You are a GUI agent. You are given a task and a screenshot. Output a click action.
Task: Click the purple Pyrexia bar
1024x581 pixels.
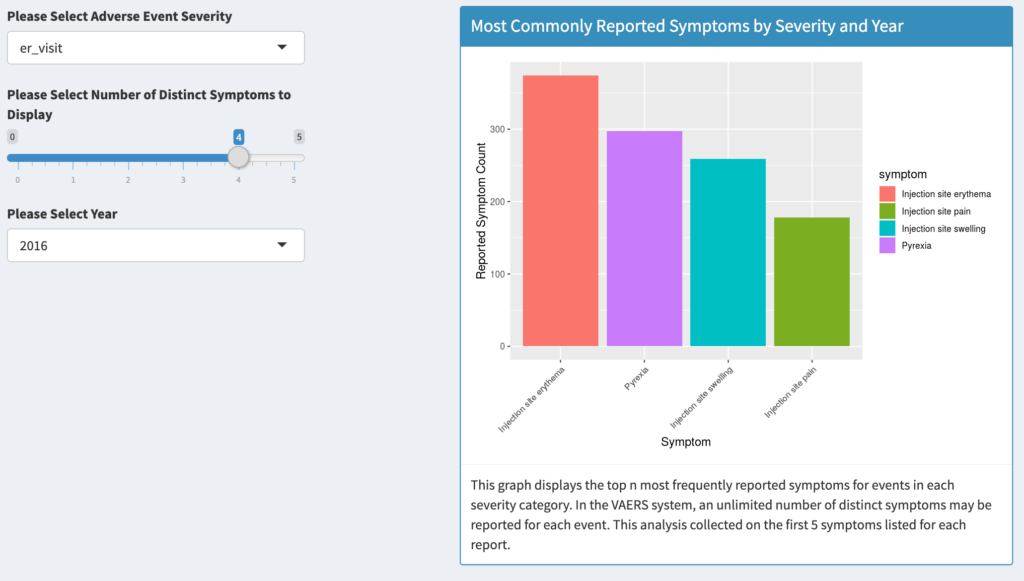tap(644, 239)
